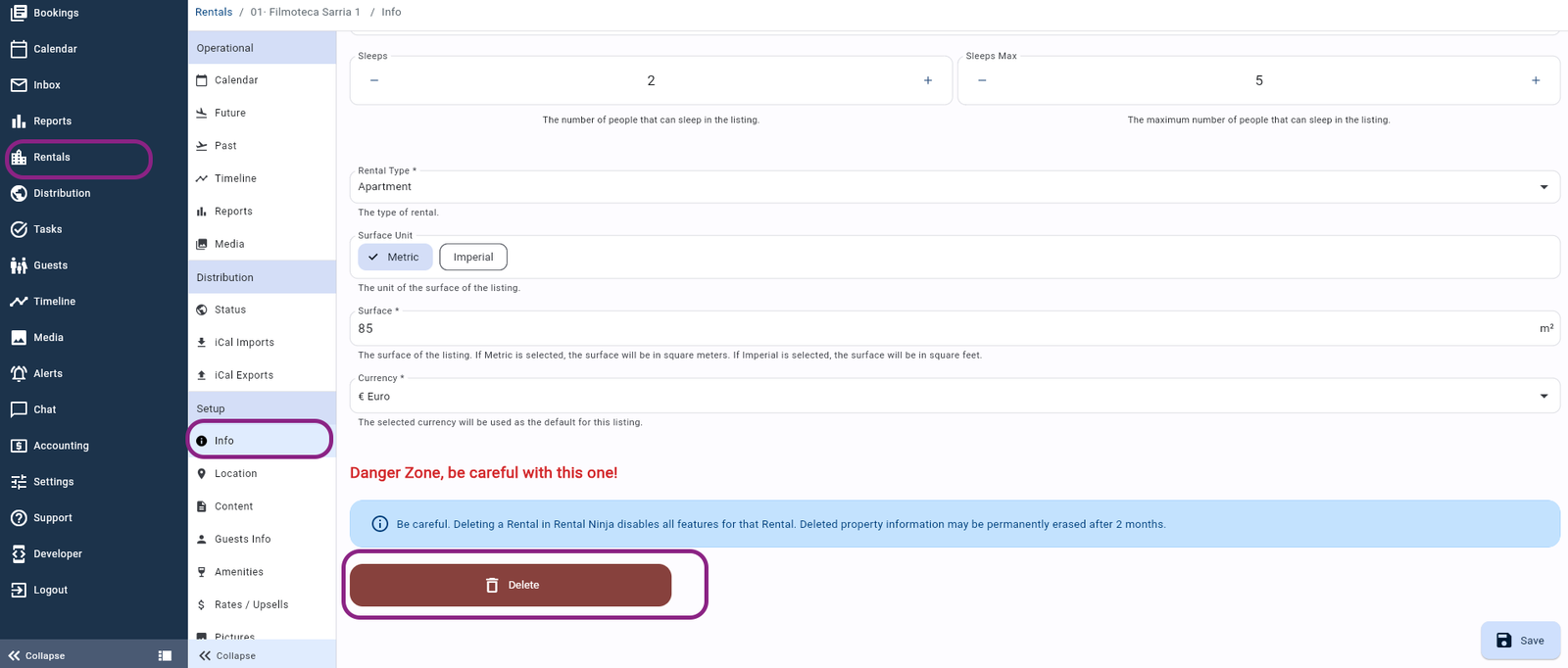
Task: Click the Accounting dollar icon
Action: [19, 446]
